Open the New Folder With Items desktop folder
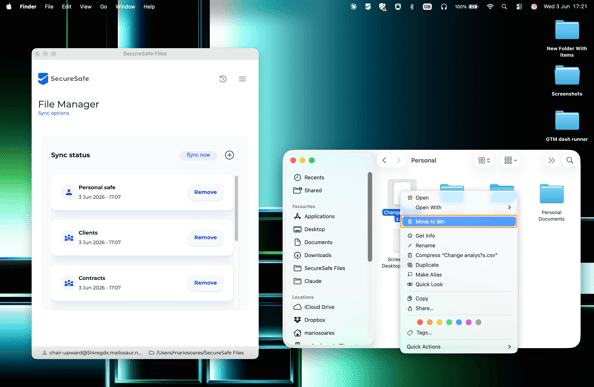The image size is (594, 387). (567, 39)
